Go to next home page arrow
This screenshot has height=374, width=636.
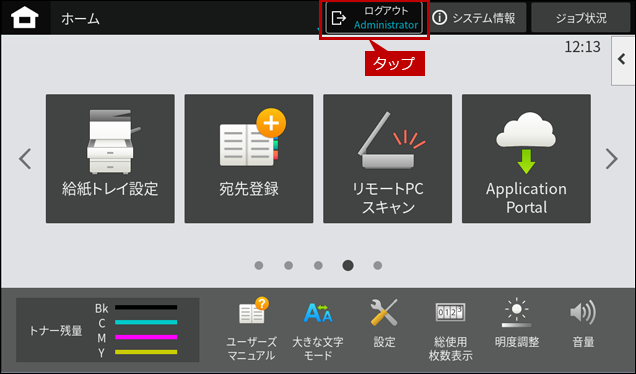[x=611, y=159]
